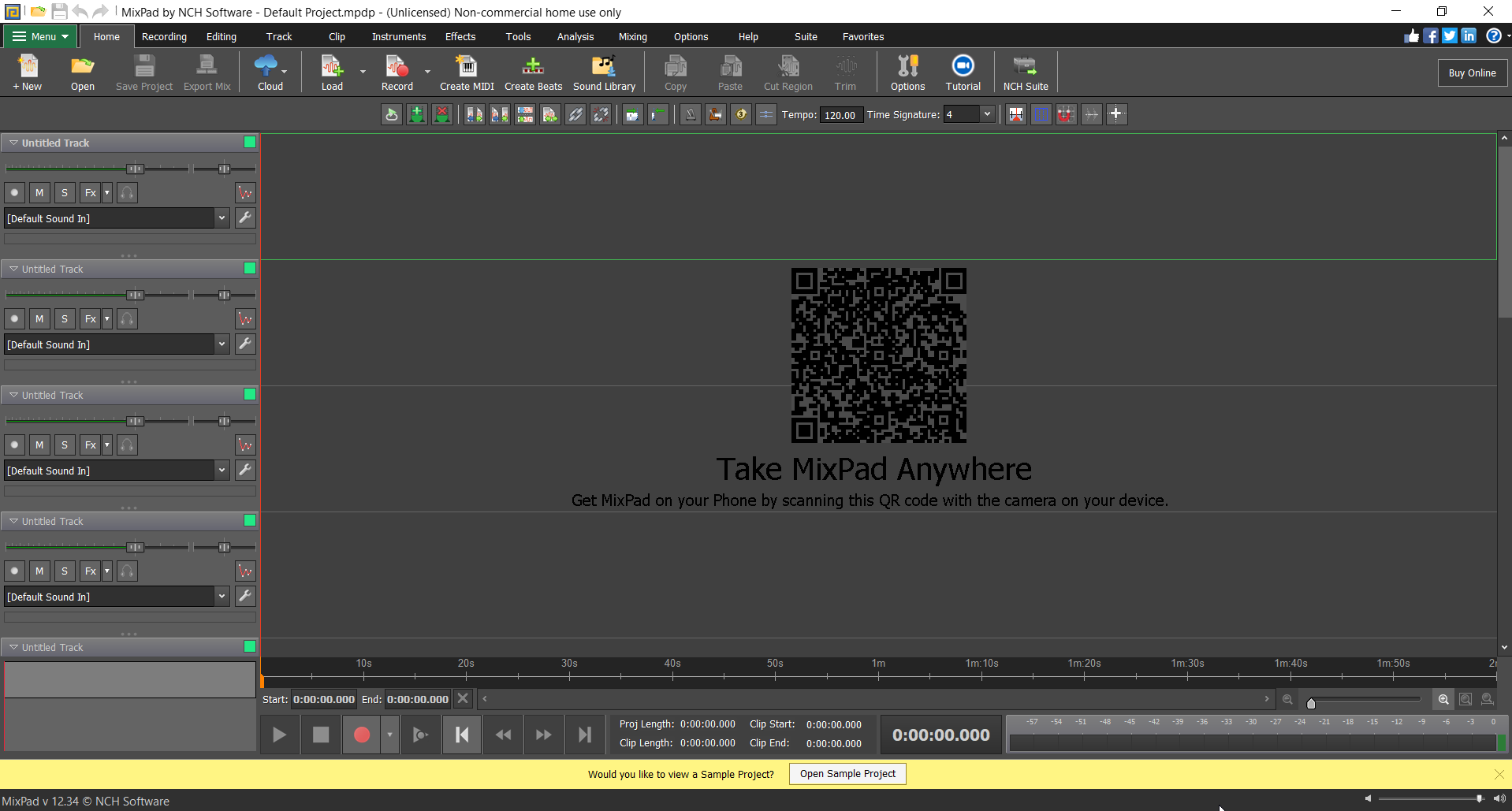Open the Time Signature dropdown
The image size is (1512, 811).
pyautogui.click(x=986, y=114)
